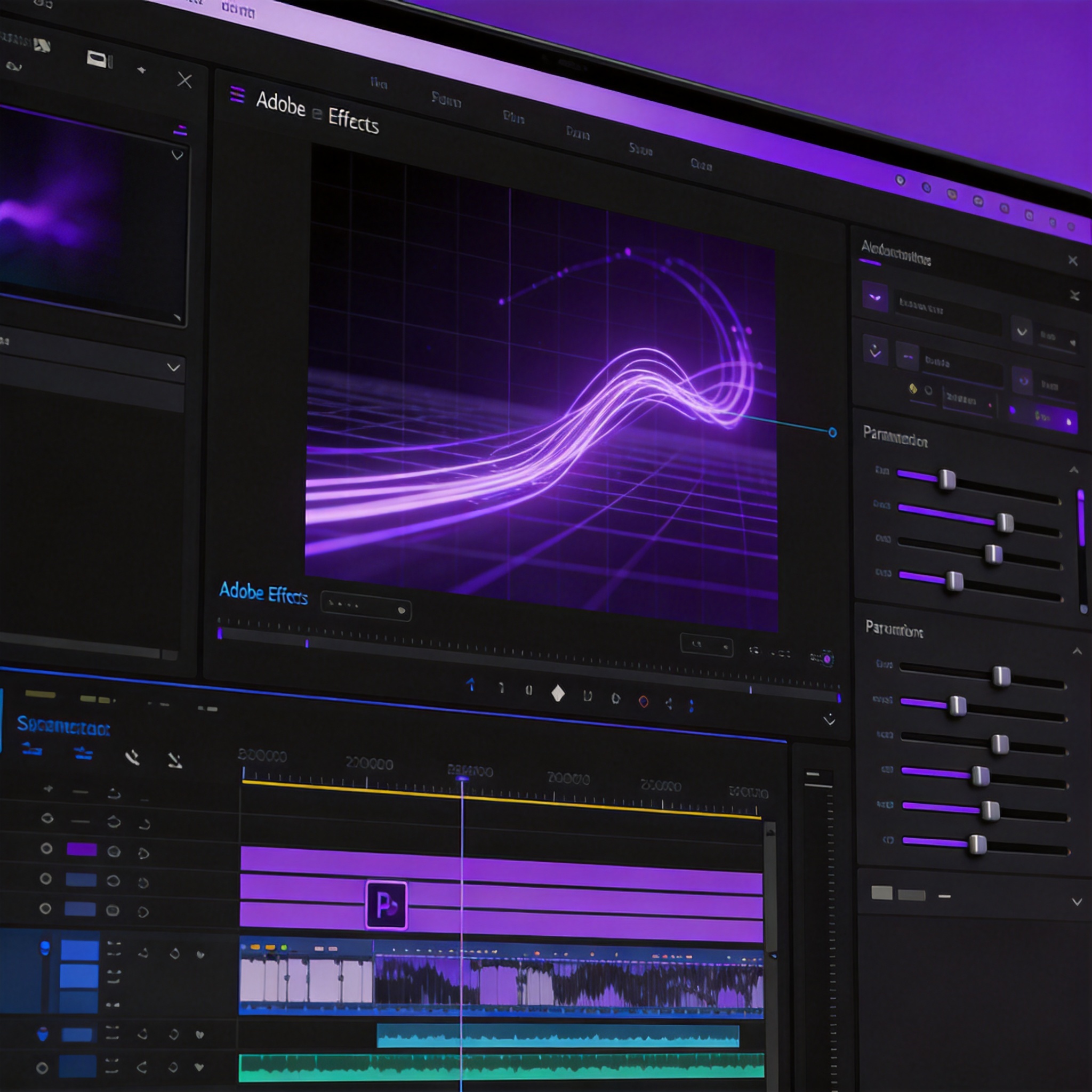Click the second blue icon under the timeline title
This screenshot has width=1092, height=1092.
coord(83,753)
